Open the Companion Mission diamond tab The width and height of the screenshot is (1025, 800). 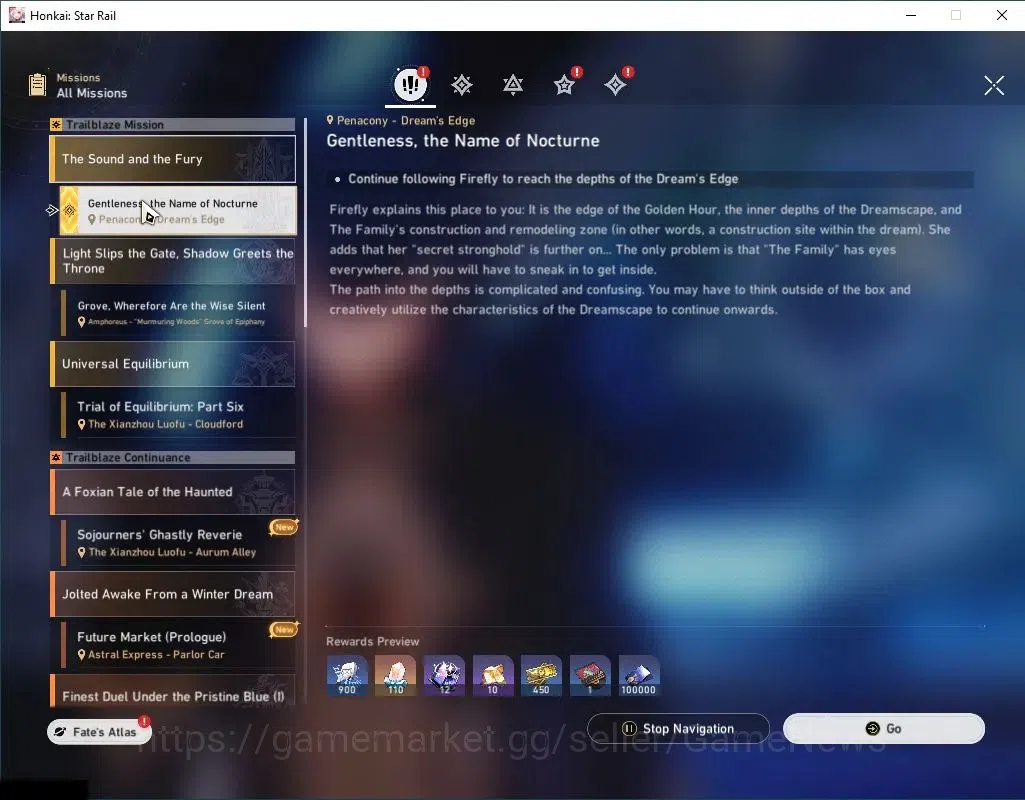point(615,85)
